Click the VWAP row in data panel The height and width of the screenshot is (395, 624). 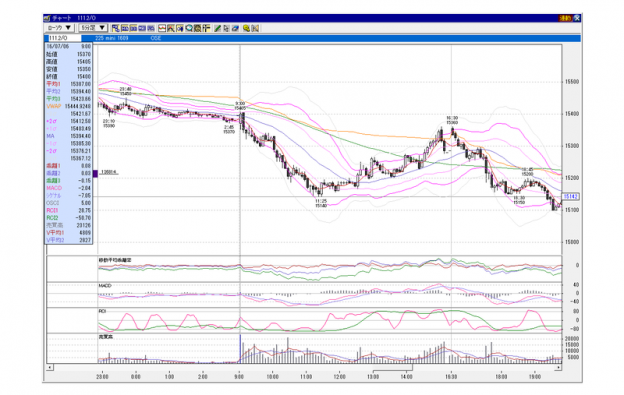point(68,106)
